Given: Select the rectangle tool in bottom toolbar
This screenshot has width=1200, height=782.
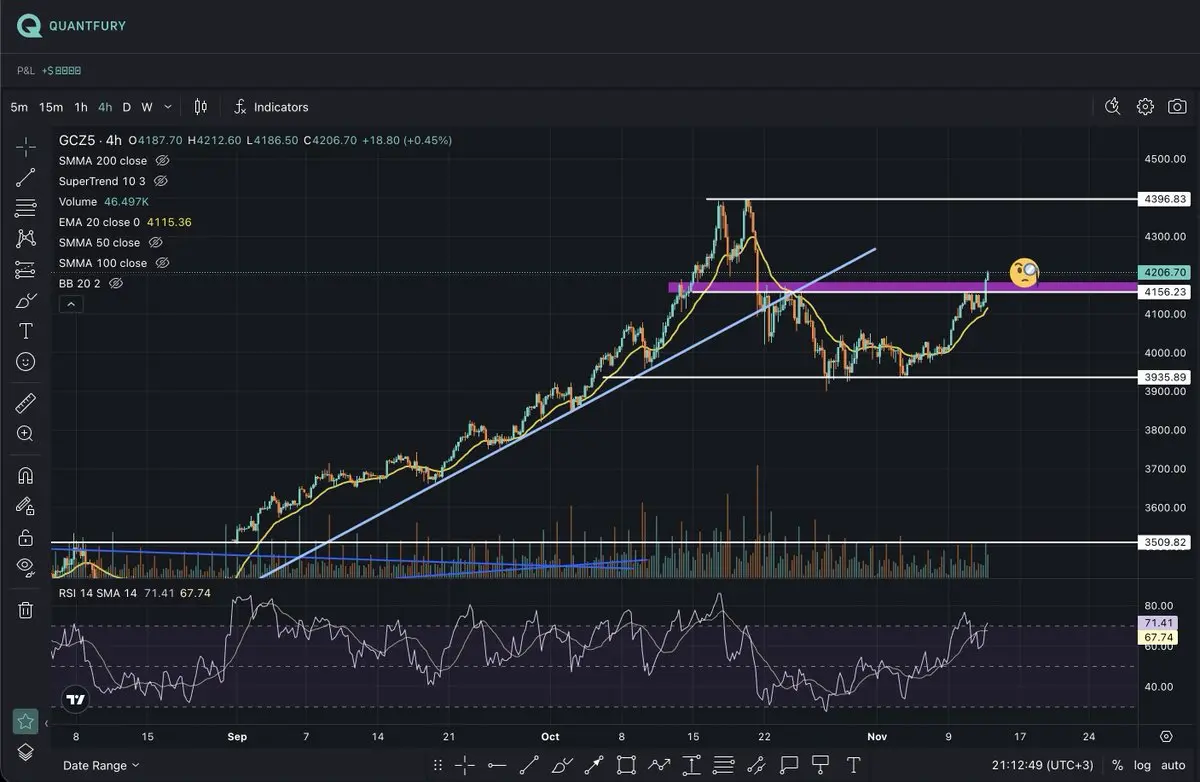Looking at the screenshot, I should (626, 766).
